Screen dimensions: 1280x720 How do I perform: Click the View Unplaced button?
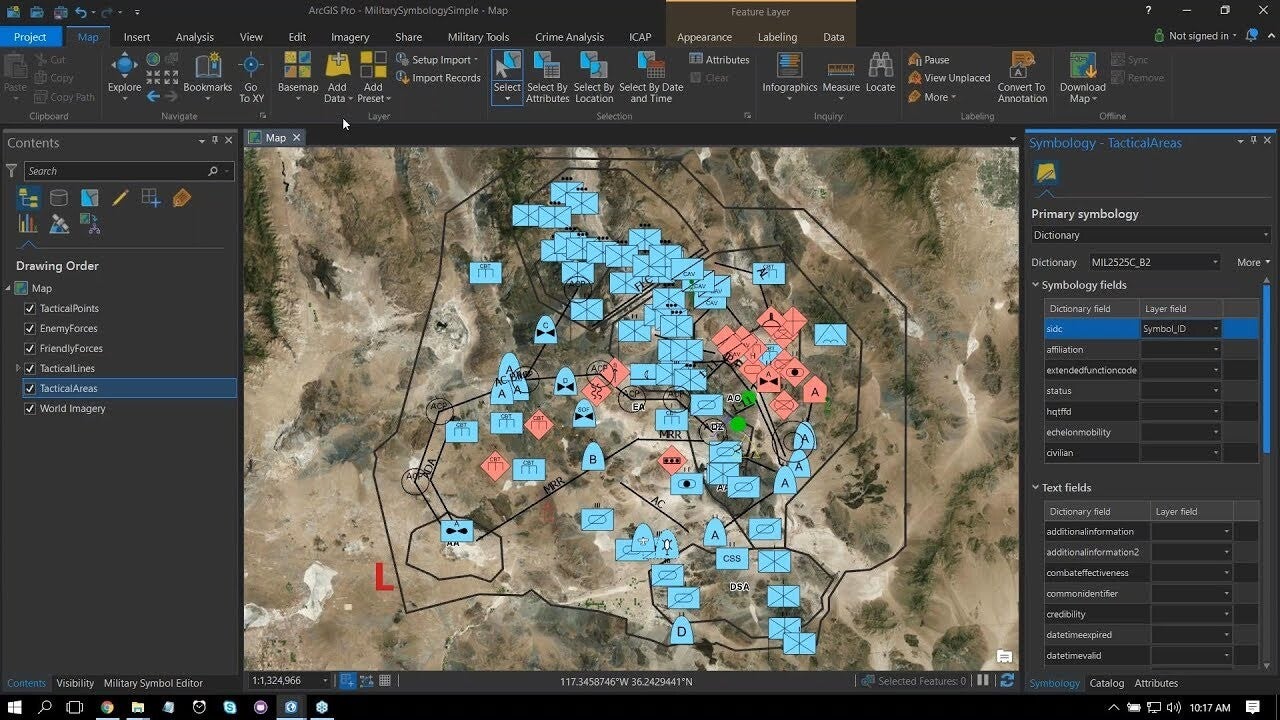pyautogui.click(x=949, y=78)
